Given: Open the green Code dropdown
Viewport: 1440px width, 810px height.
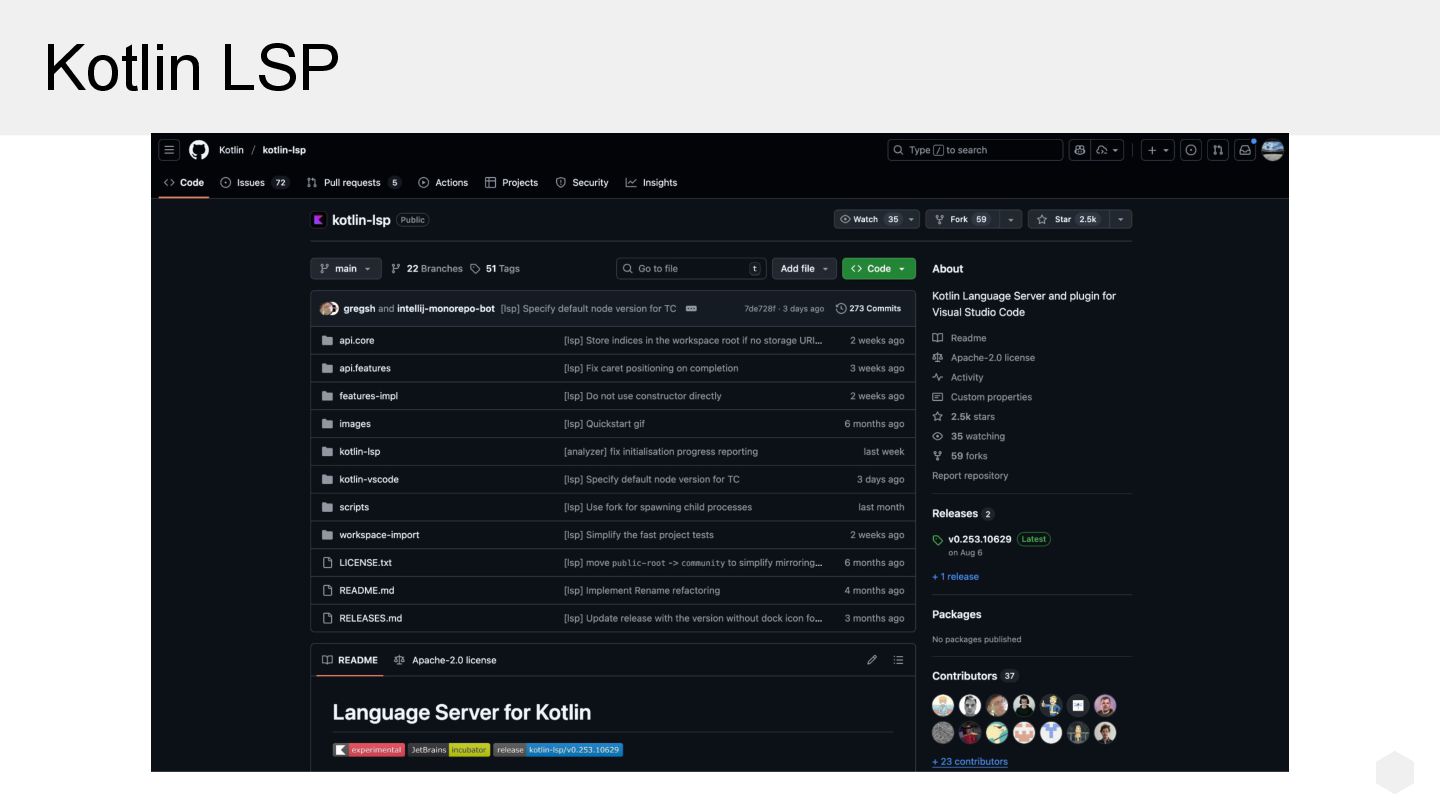Looking at the screenshot, I should [x=879, y=269].
